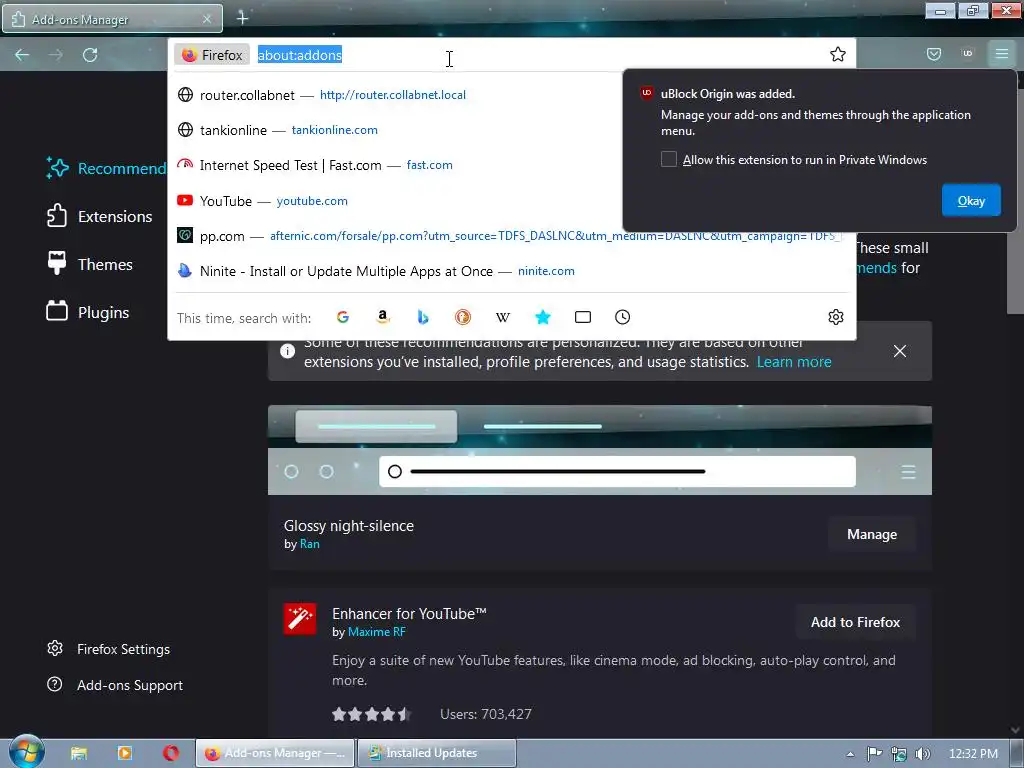
Task: Open the uBlock Origin toolbar icon
Action: click(968, 54)
